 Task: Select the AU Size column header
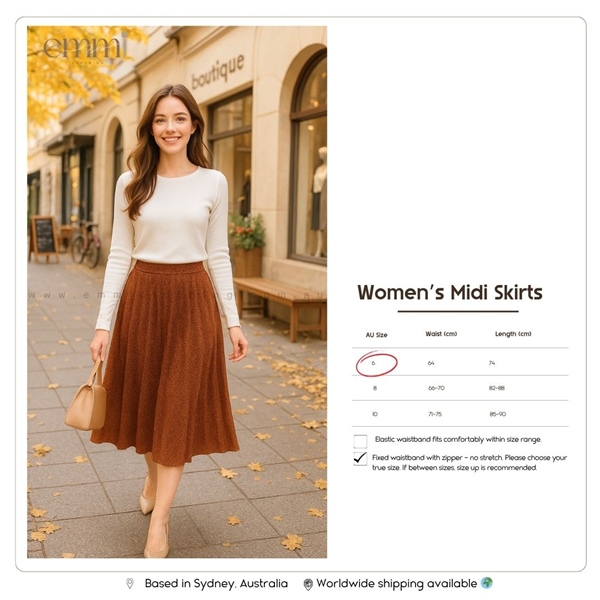(x=376, y=335)
